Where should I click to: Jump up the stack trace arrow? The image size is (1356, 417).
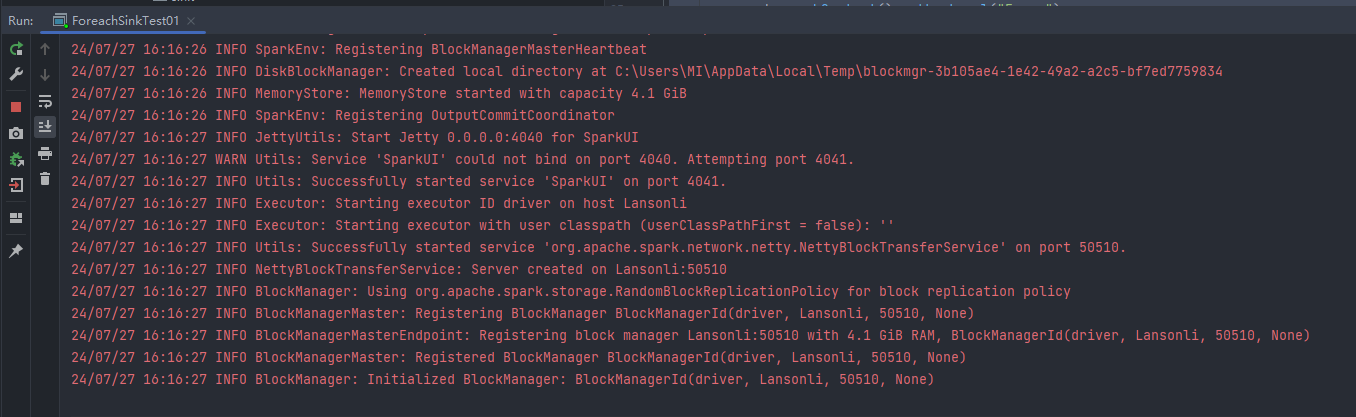pyautogui.click(x=45, y=48)
